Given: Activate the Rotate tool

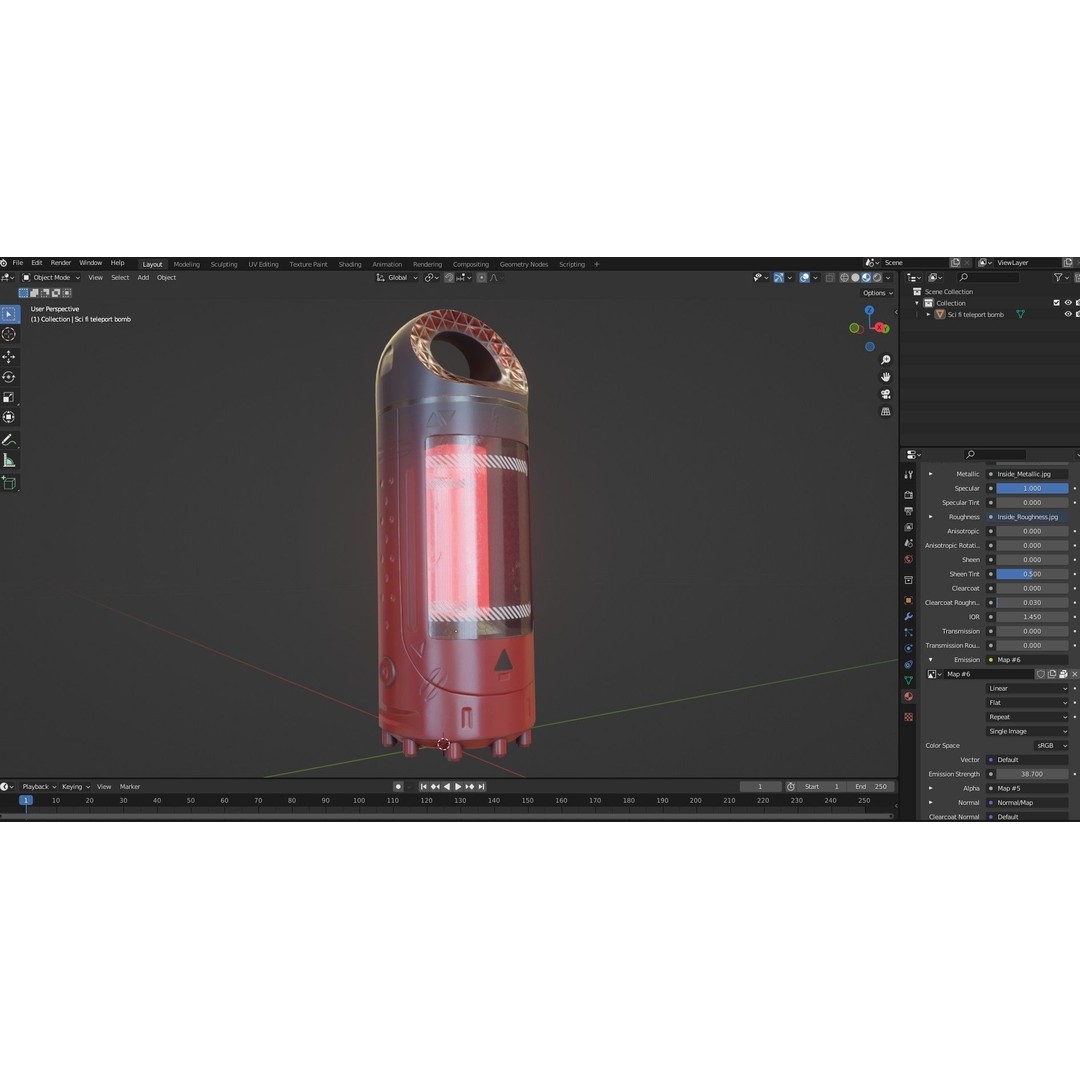Looking at the screenshot, I should (x=8, y=376).
